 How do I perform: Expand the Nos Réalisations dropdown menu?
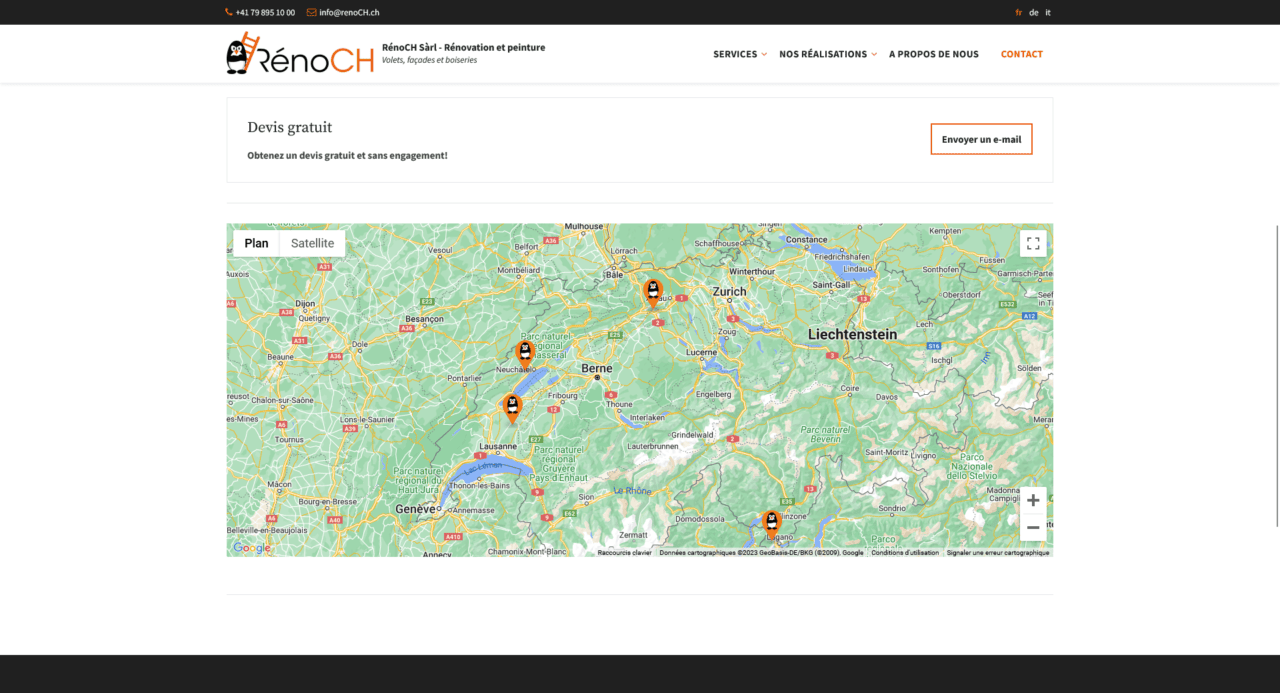click(x=827, y=54)
